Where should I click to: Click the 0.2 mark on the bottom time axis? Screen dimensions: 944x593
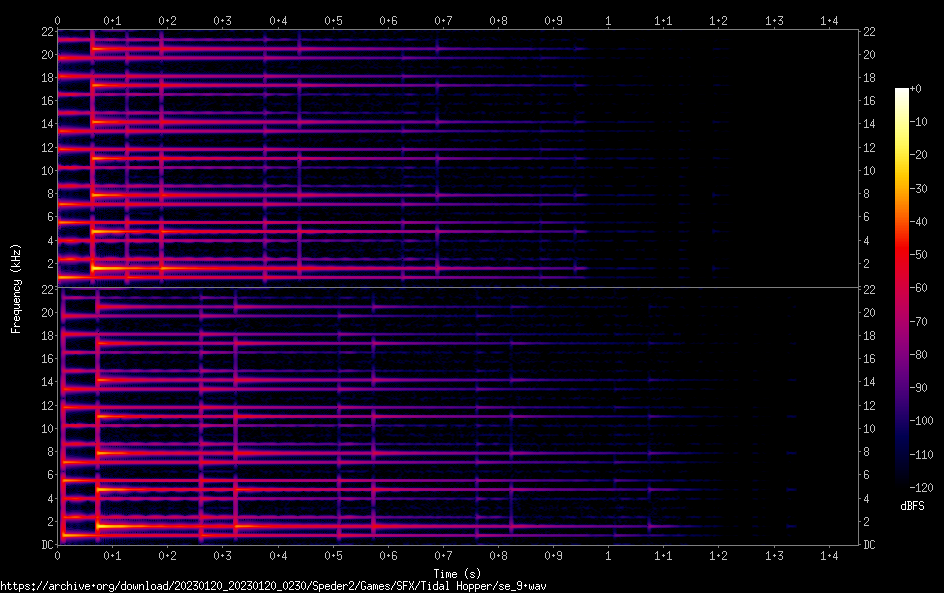click(x=167, y=555)
